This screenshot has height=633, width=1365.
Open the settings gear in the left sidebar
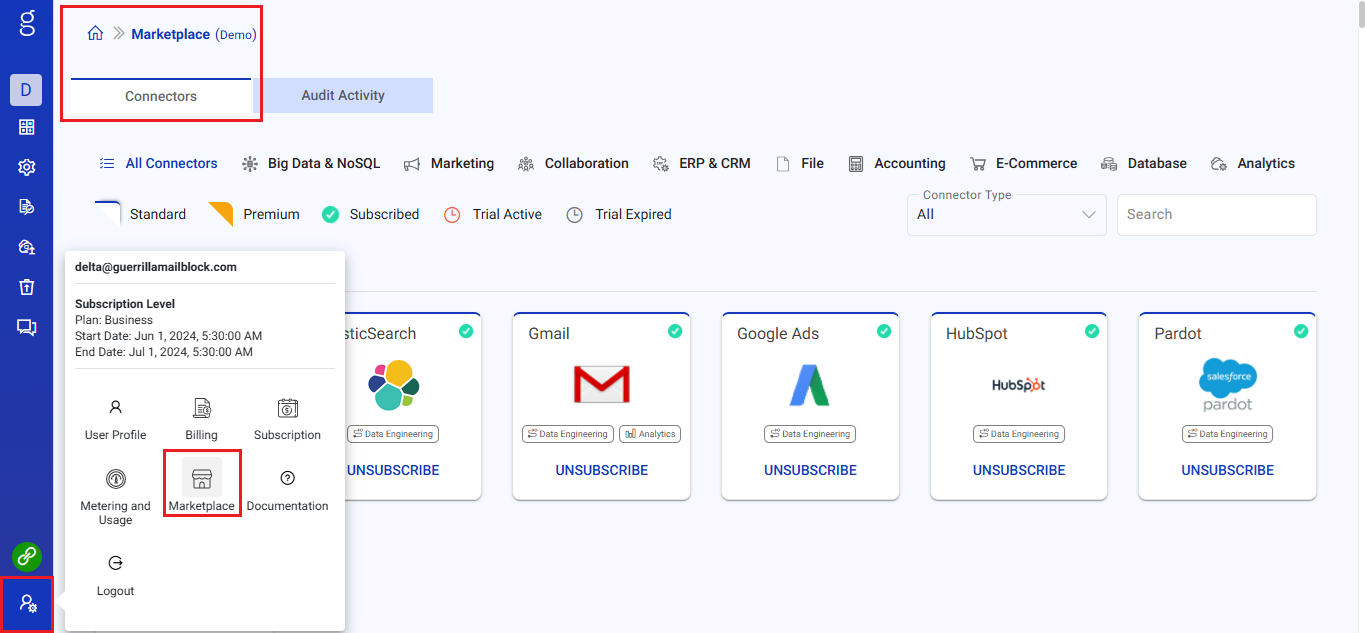coord(26,167)
